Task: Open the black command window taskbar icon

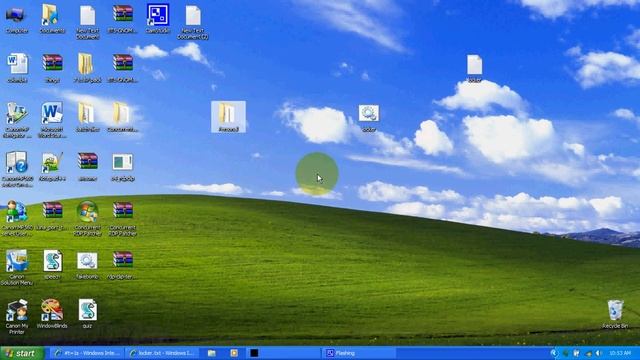Action: point(254,353)
